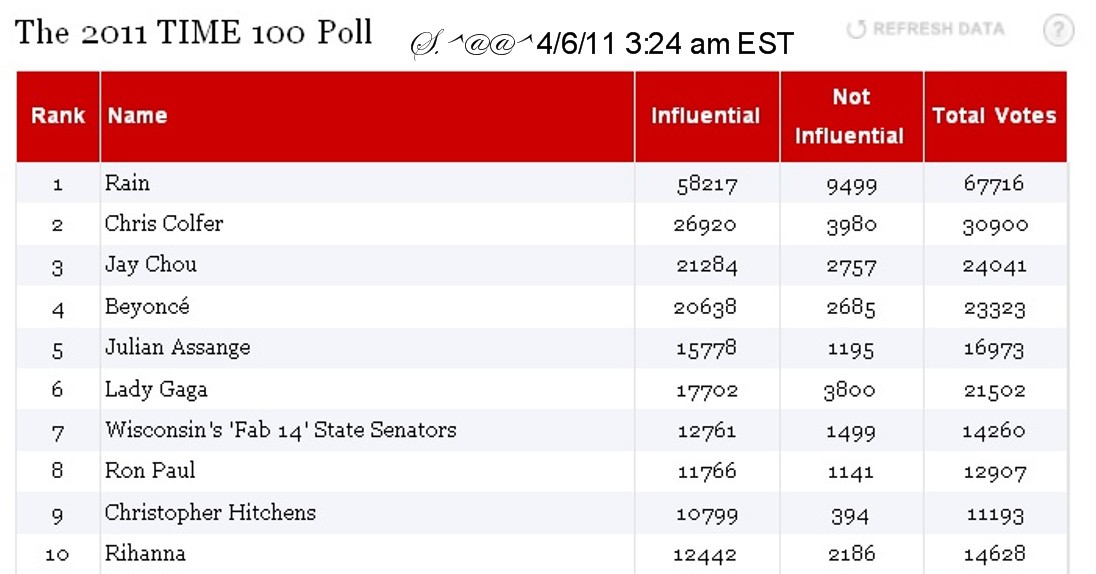Open the Beyoncé entry
Screen dimensions: 1096x574
coord(147,307)
